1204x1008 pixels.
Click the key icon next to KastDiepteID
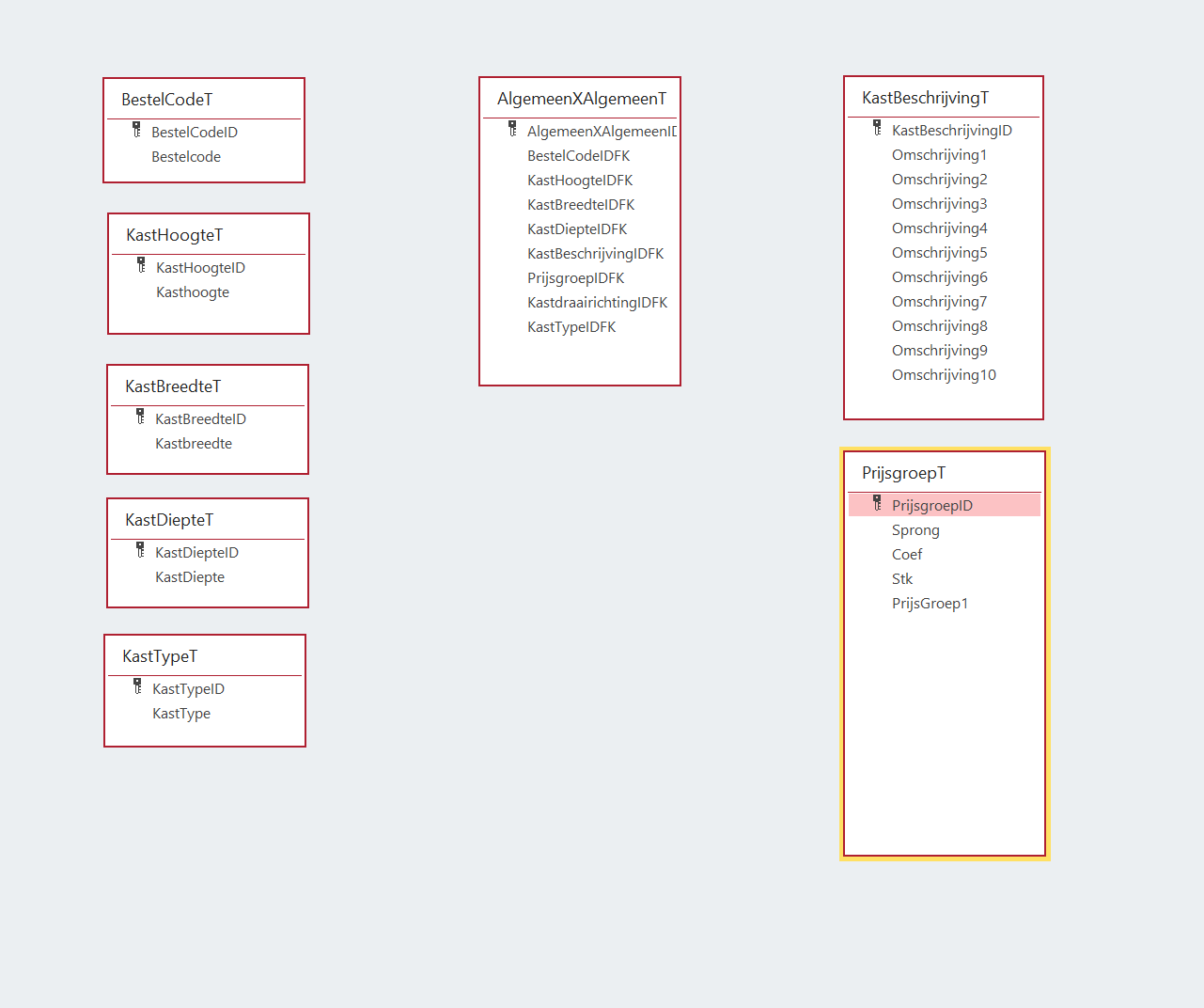pyautogui.click(x=140, y=550)
